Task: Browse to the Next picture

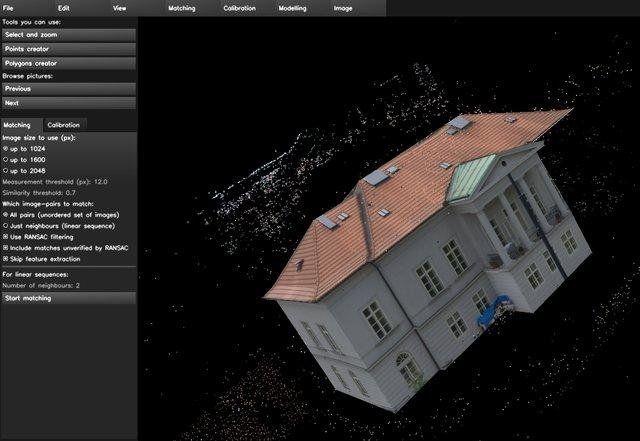Action: pos(68,102)
